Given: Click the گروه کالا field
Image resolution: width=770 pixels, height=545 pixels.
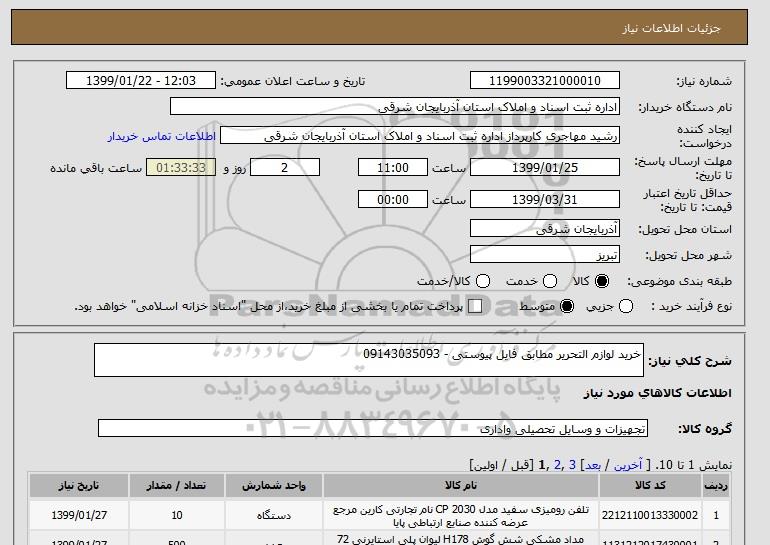Looking at the screenshot, I should (x=373, y=429).
